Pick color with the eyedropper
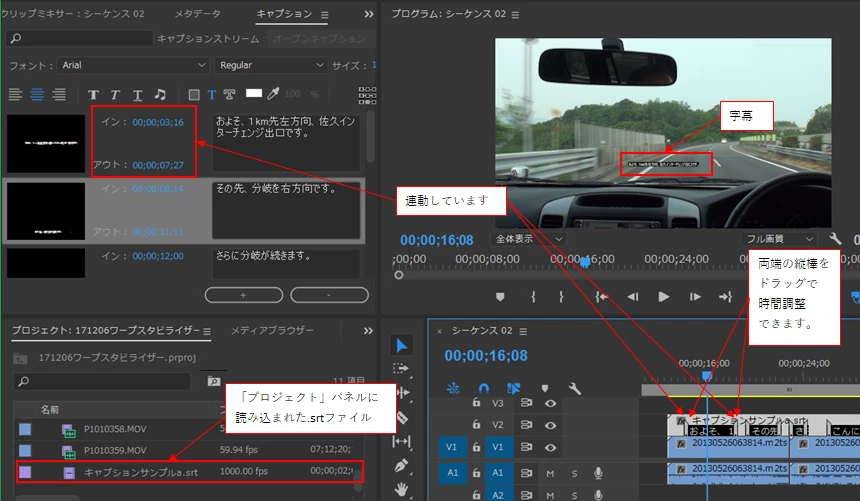Screen dimensions: 860x501 [x=273, y=94]
